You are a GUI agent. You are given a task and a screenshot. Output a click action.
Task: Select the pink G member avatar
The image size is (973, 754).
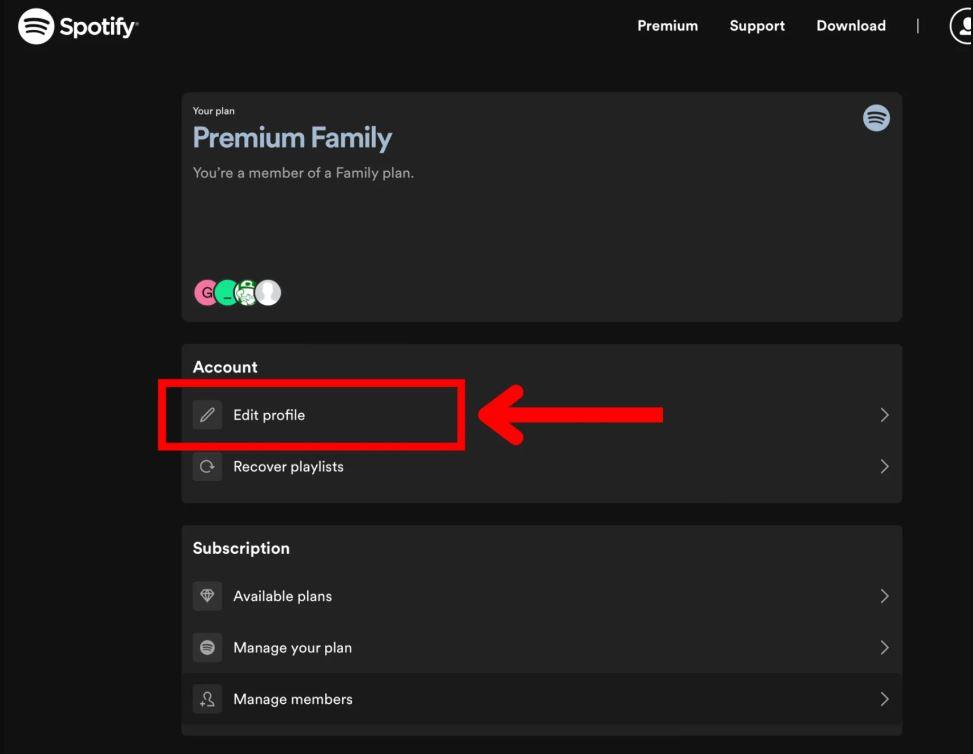click(205, 292)
